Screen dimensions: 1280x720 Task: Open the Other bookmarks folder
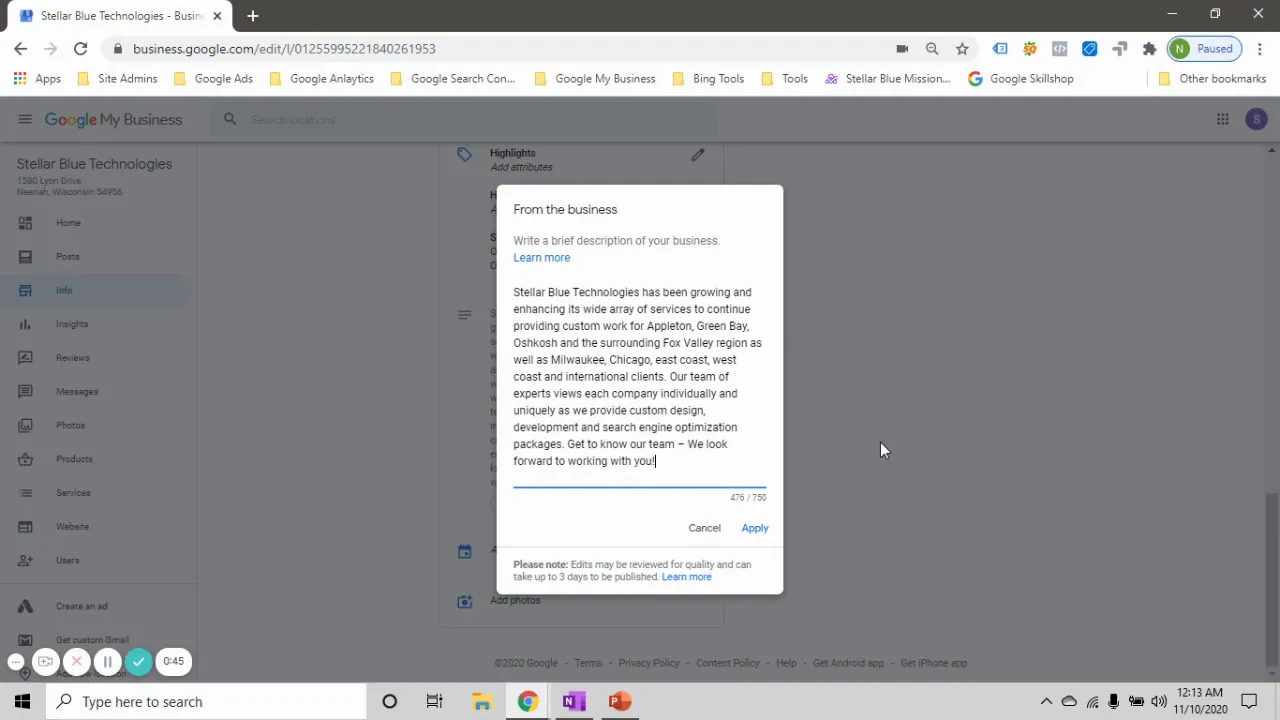[1212, 78]
